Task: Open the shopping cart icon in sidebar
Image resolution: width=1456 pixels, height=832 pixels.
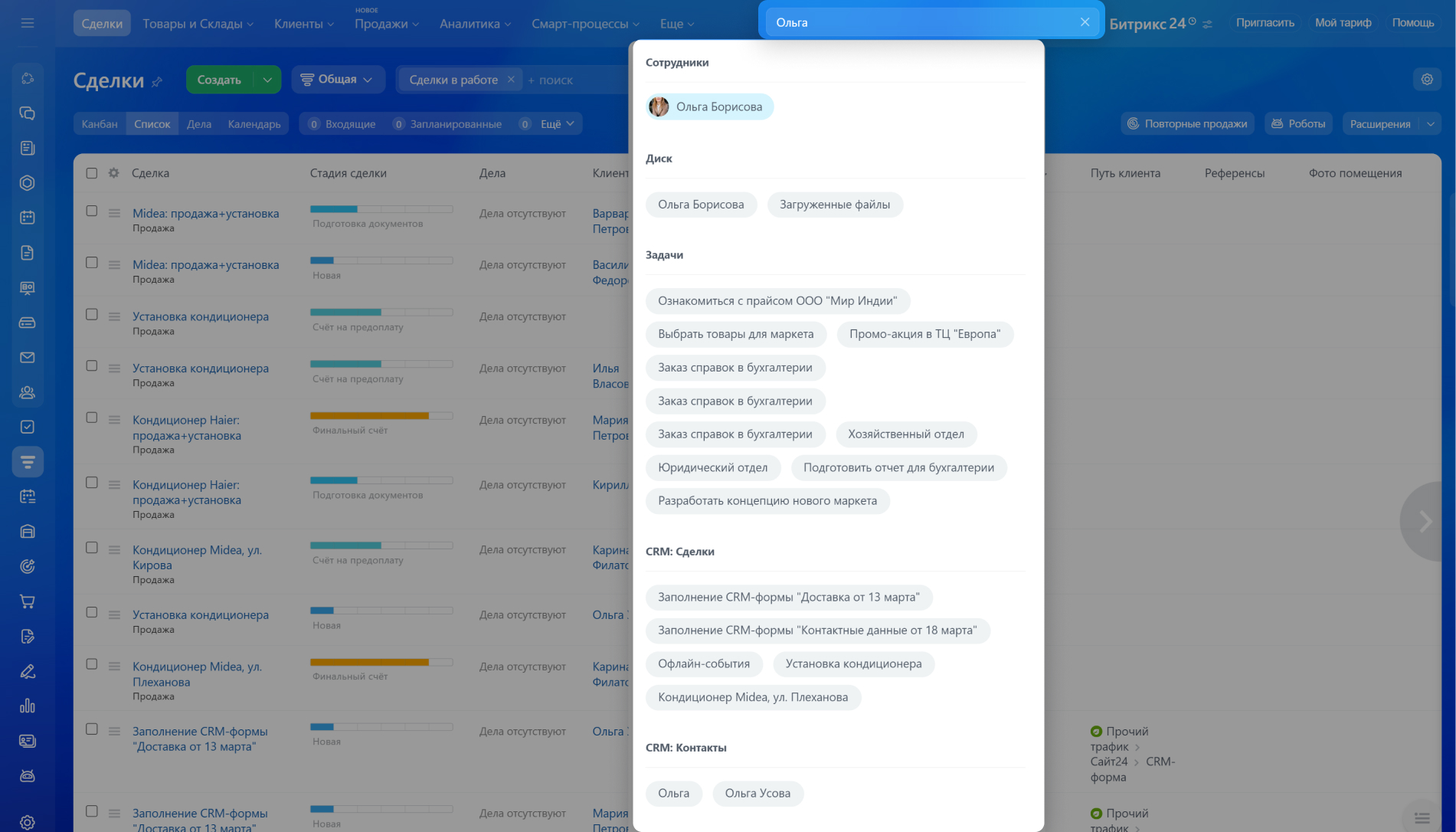Action: point(28,601)
